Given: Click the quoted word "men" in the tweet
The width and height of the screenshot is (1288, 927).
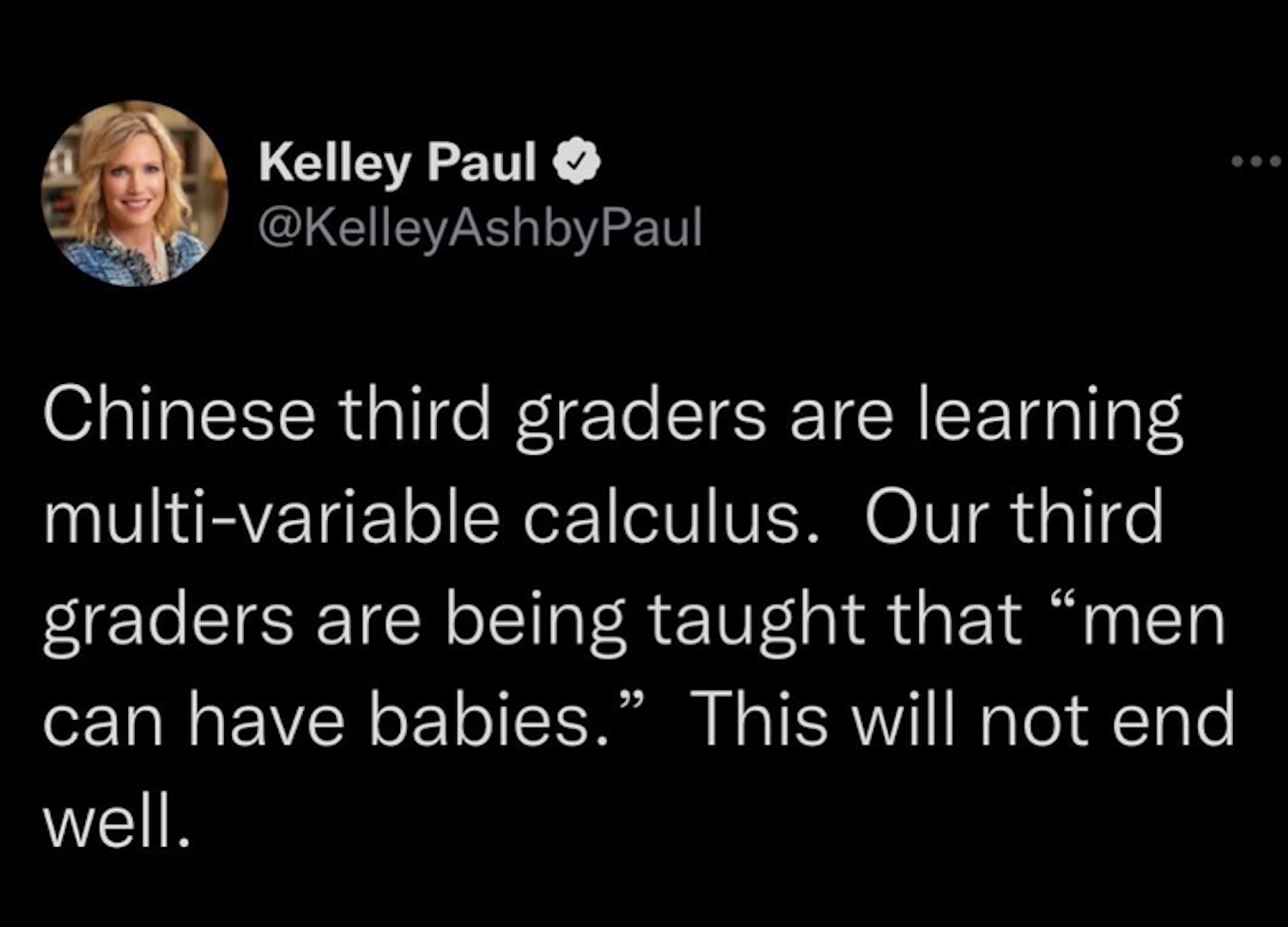Looking at the screenshot, I should (1154, 620).
